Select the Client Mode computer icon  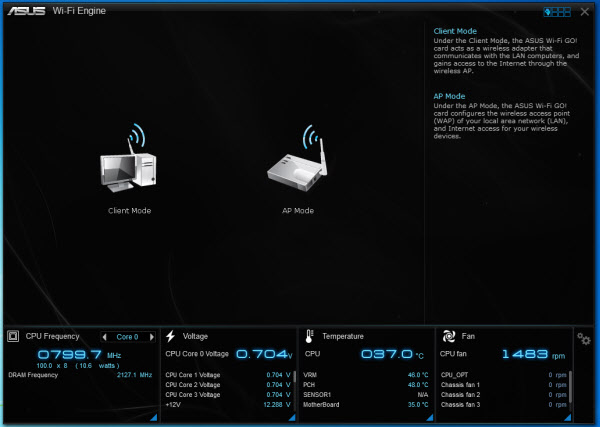click(128, 158)
